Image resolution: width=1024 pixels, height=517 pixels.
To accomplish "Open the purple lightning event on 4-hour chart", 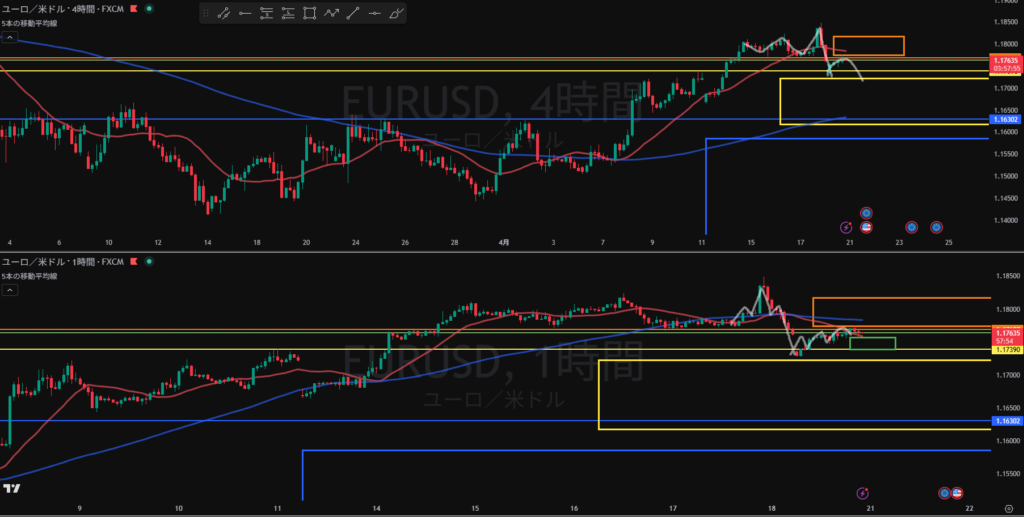I will coord(846,227).
